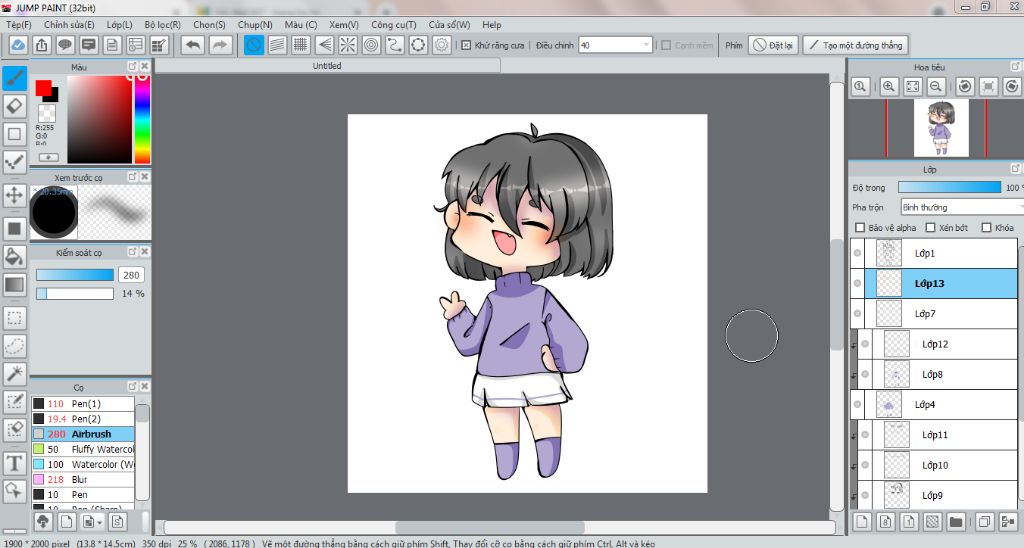Viewport: 1024px width, 548px height.
Task: Click the Đặt lại reset button
Action: pyautogui.click(x=773, y=45)
